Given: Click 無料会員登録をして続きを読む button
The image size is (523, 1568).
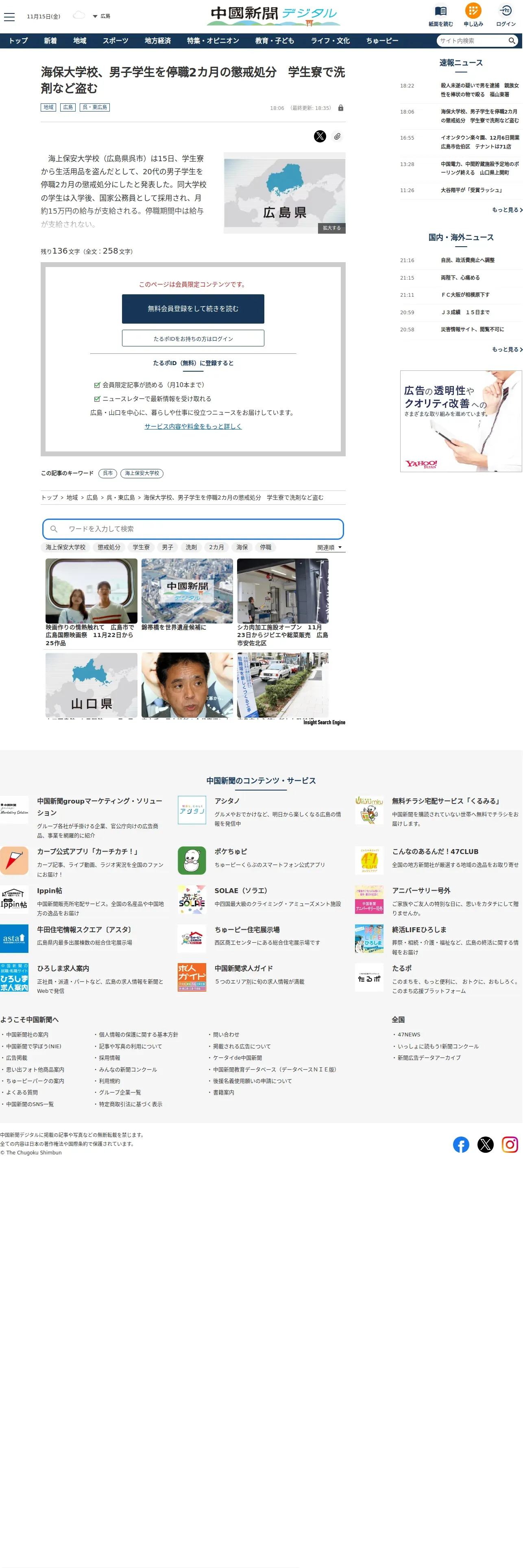Looking at the screenshot, I should click(193, 309).
